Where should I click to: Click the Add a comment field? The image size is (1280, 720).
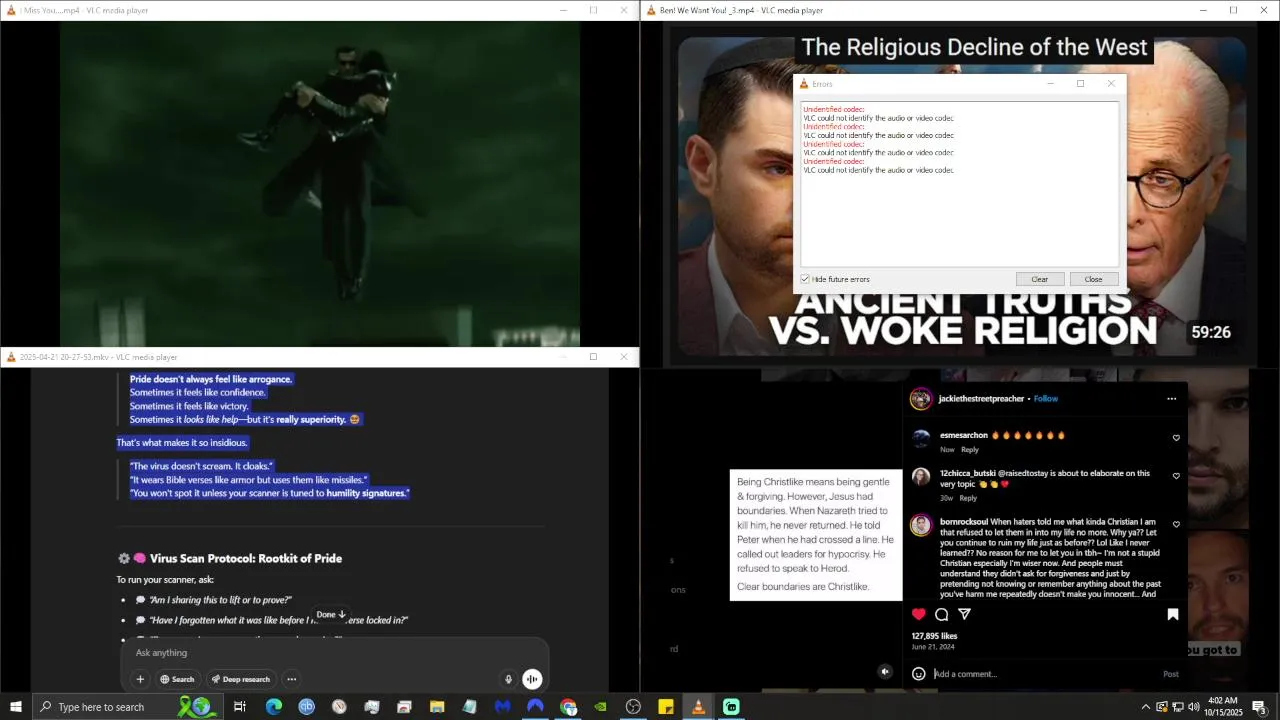tap(1045, 674)
